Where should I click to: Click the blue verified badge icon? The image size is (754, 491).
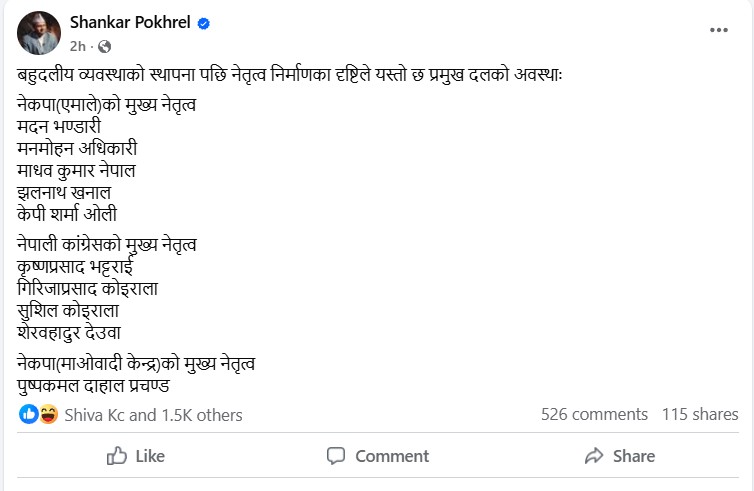204,24
